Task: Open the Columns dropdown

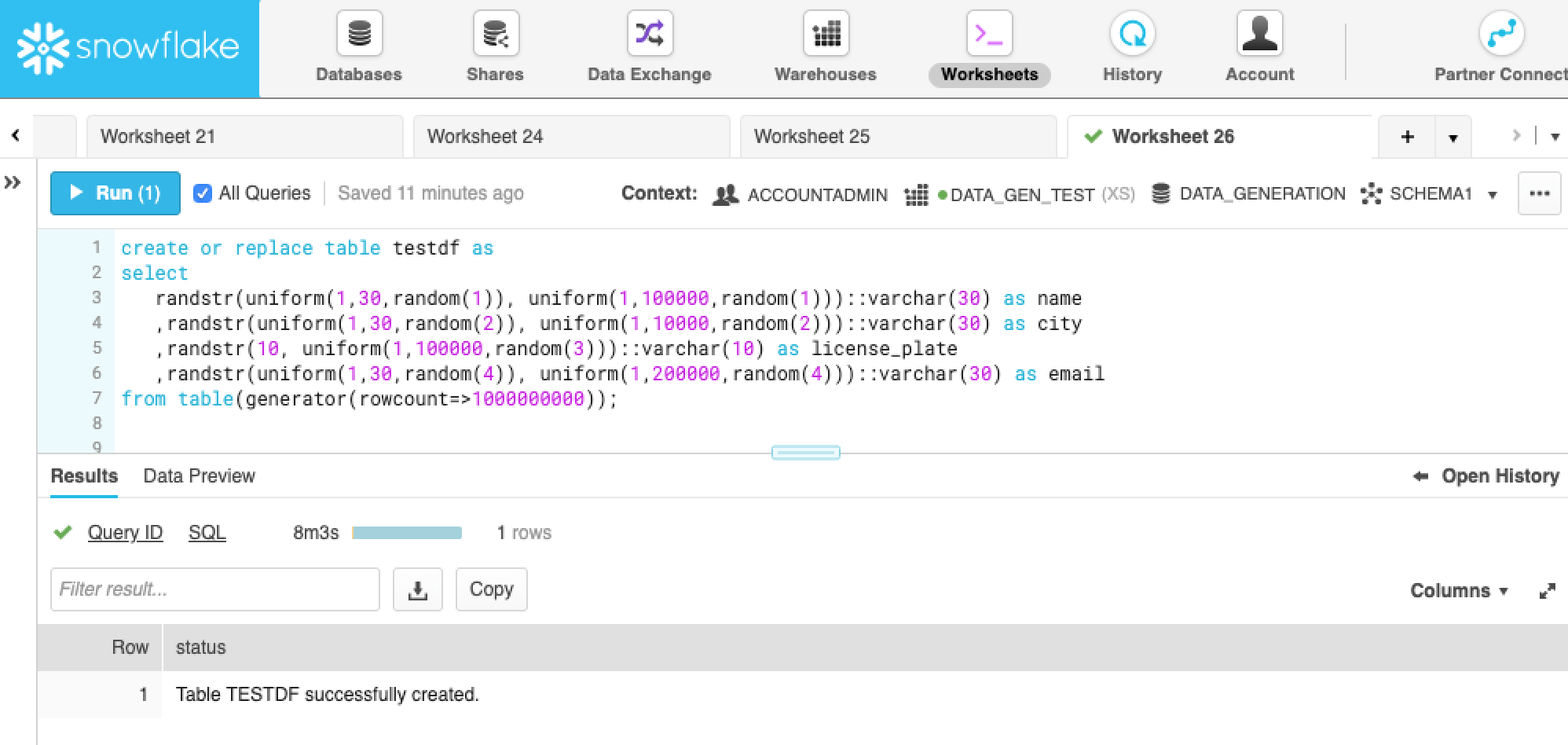Action: (1458, 591)
